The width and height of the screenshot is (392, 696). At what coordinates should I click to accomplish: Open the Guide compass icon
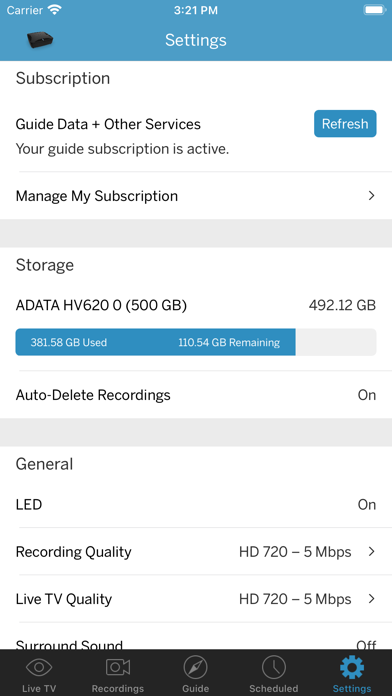point(195,667)
